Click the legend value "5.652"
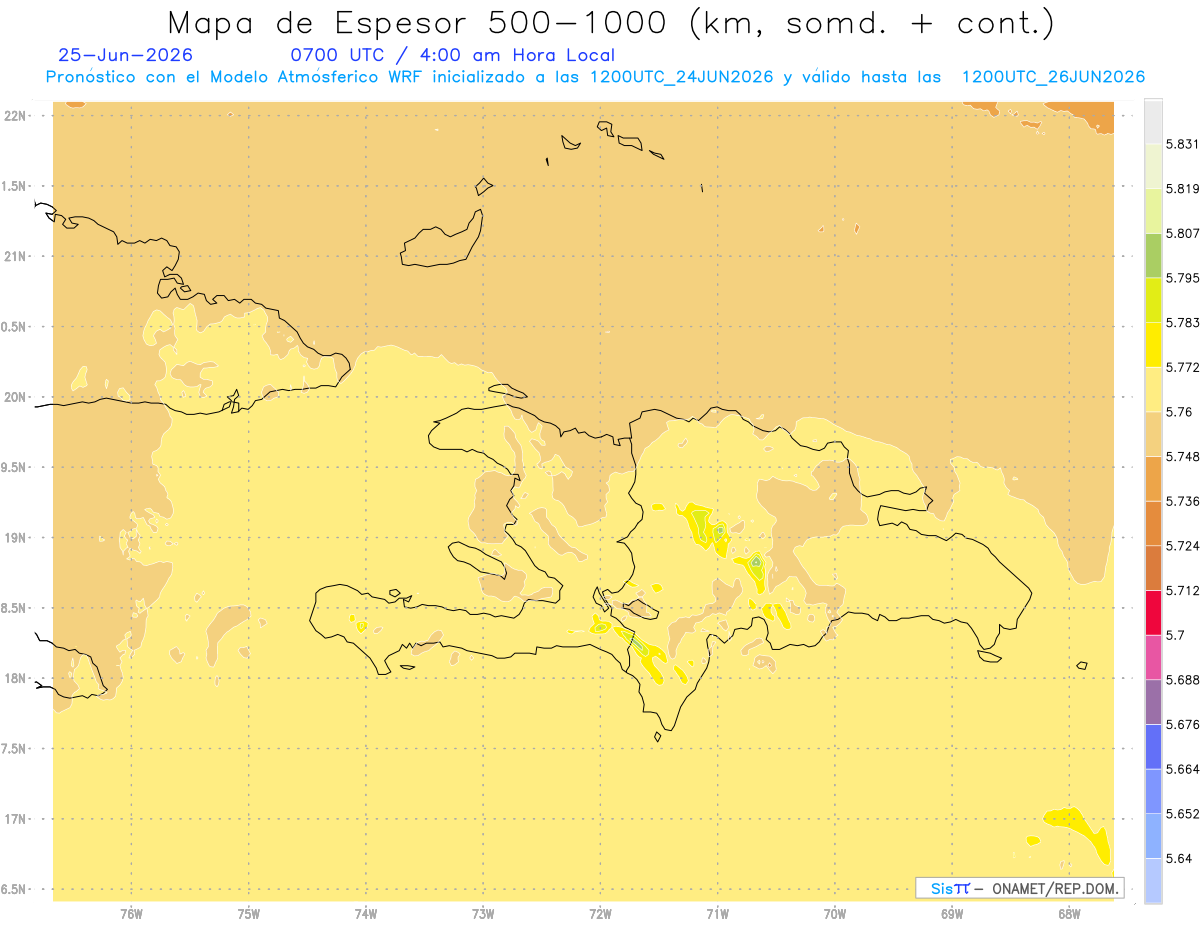This screenshot has height=927, width=1200. 1182,814
